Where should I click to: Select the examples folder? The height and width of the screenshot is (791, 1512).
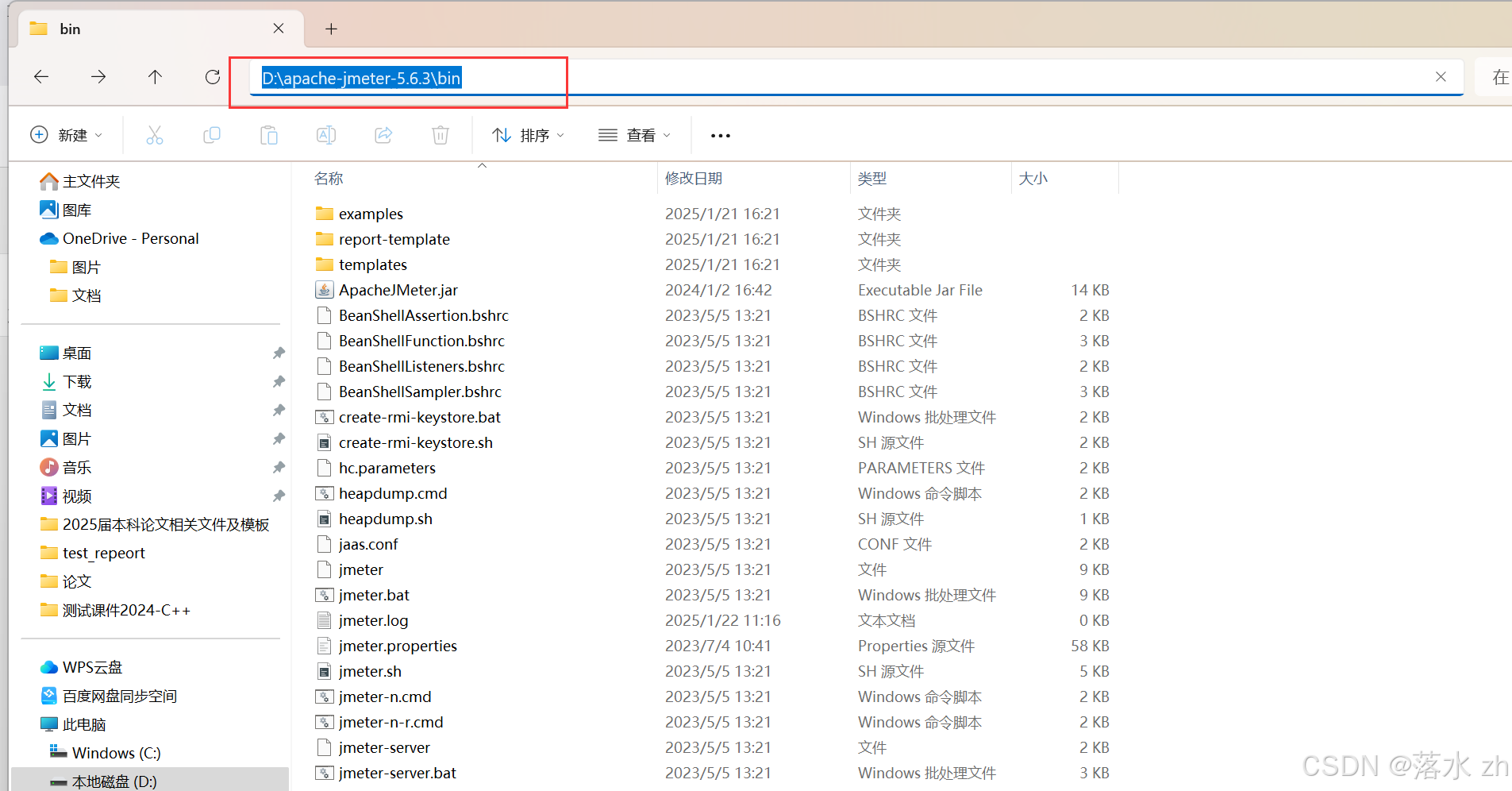click(371, 214)
